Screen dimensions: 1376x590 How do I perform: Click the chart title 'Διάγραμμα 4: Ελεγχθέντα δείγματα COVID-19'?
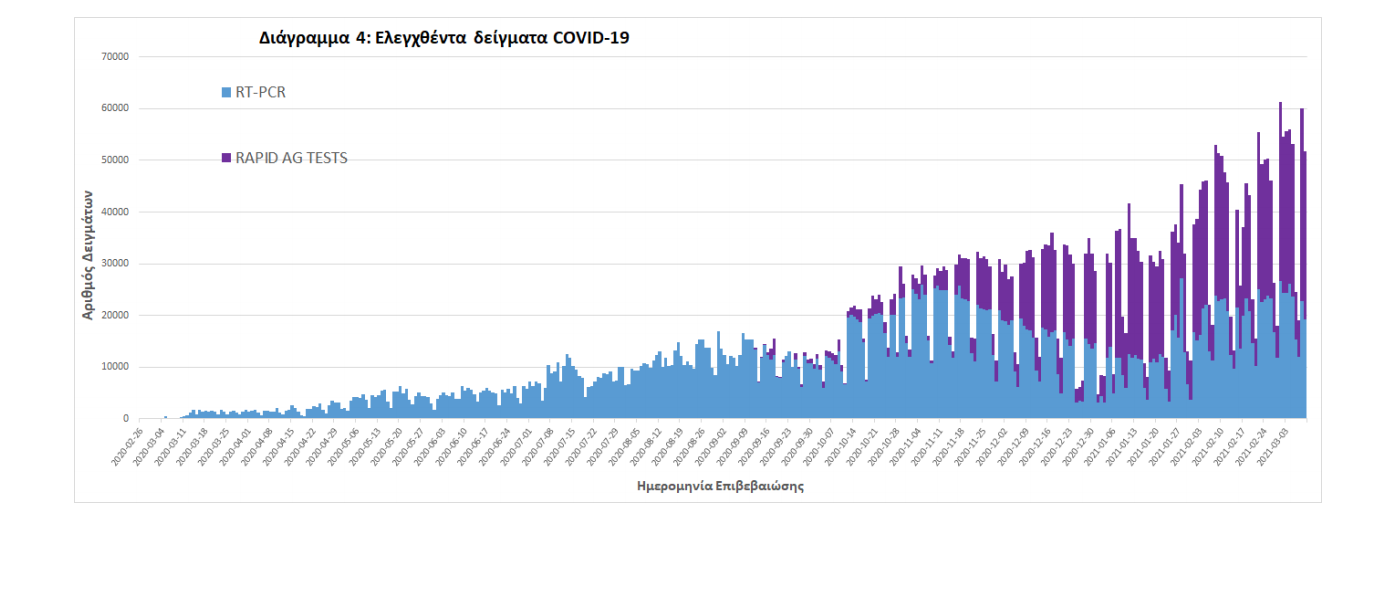point(444,38)
